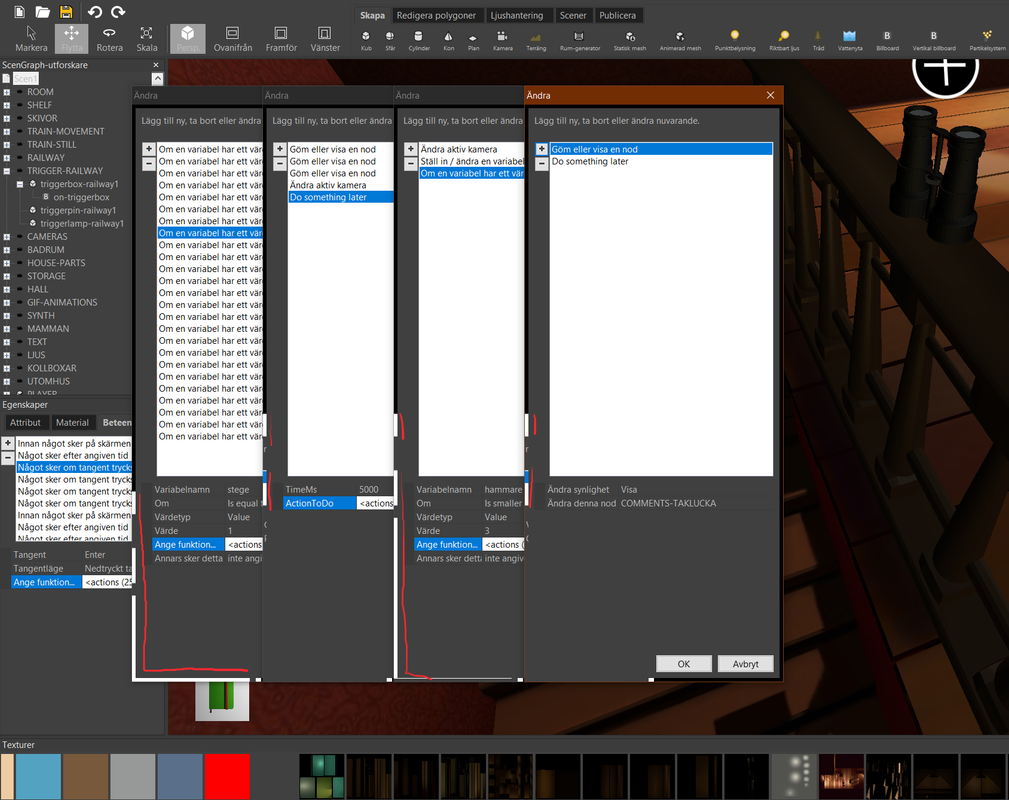
Task: Expand the CAMERAS tree node
Action: point(6,237)
